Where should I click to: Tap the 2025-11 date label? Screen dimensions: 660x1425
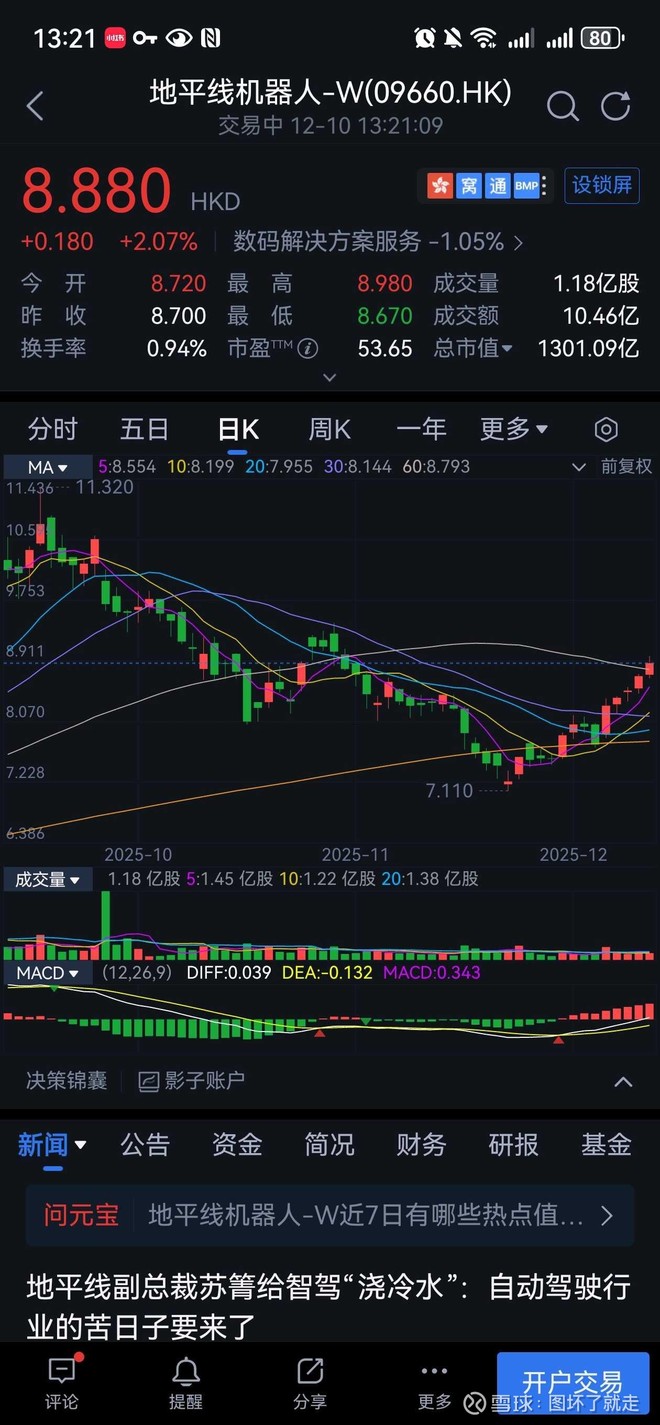[x=354, y=854]
